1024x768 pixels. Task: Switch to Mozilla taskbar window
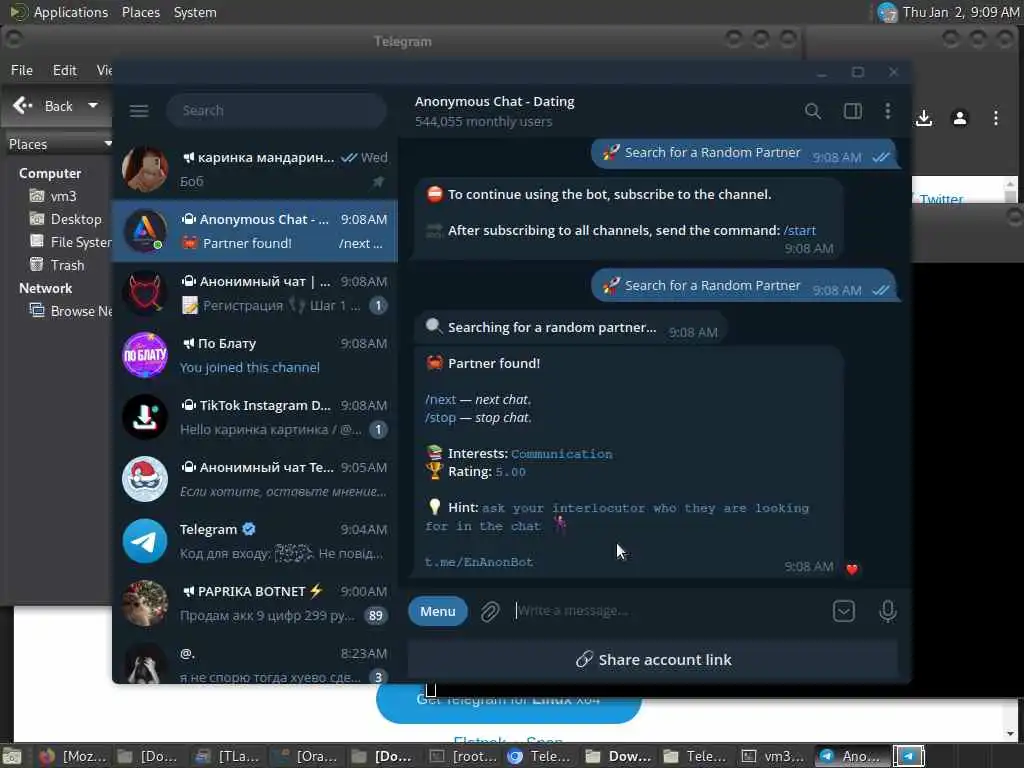click(x=73, y=756)
